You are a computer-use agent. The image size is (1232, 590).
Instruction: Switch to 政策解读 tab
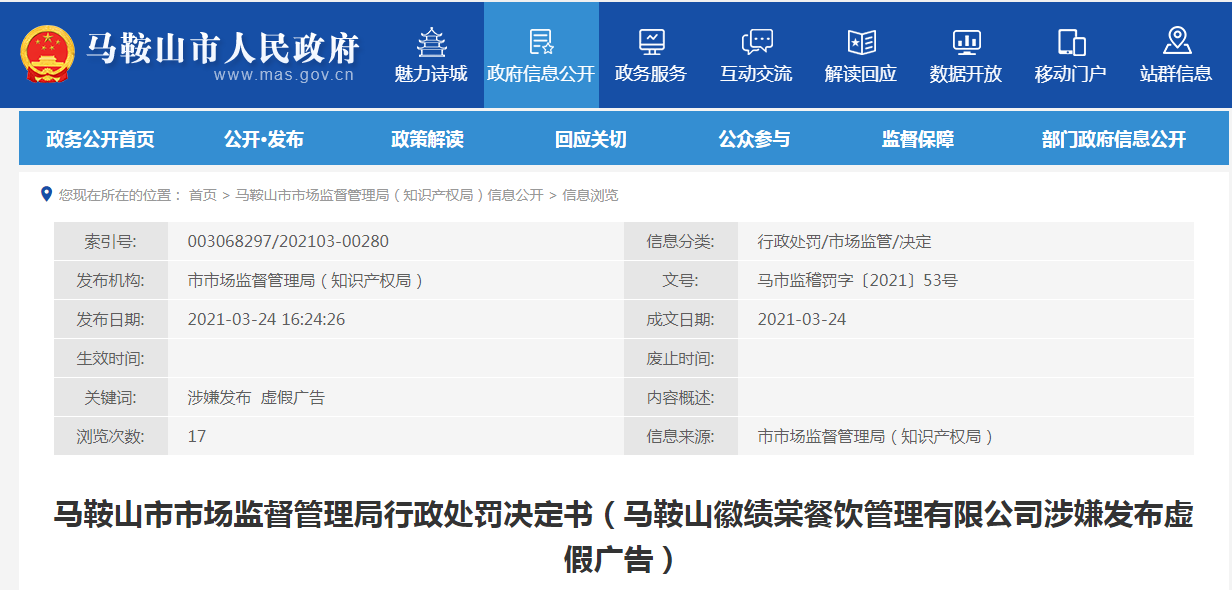point(427,139)
